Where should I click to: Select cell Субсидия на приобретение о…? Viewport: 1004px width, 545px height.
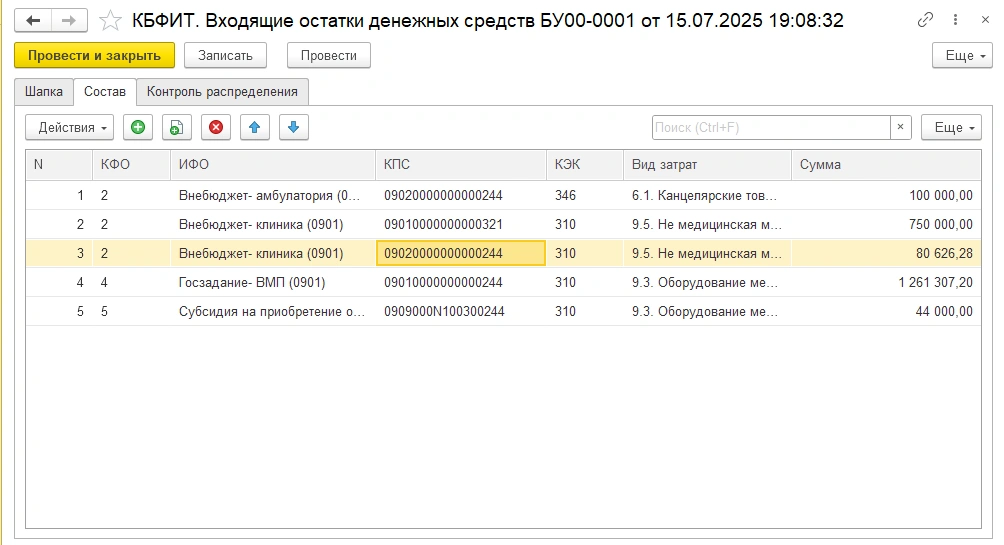coord(273,311)
